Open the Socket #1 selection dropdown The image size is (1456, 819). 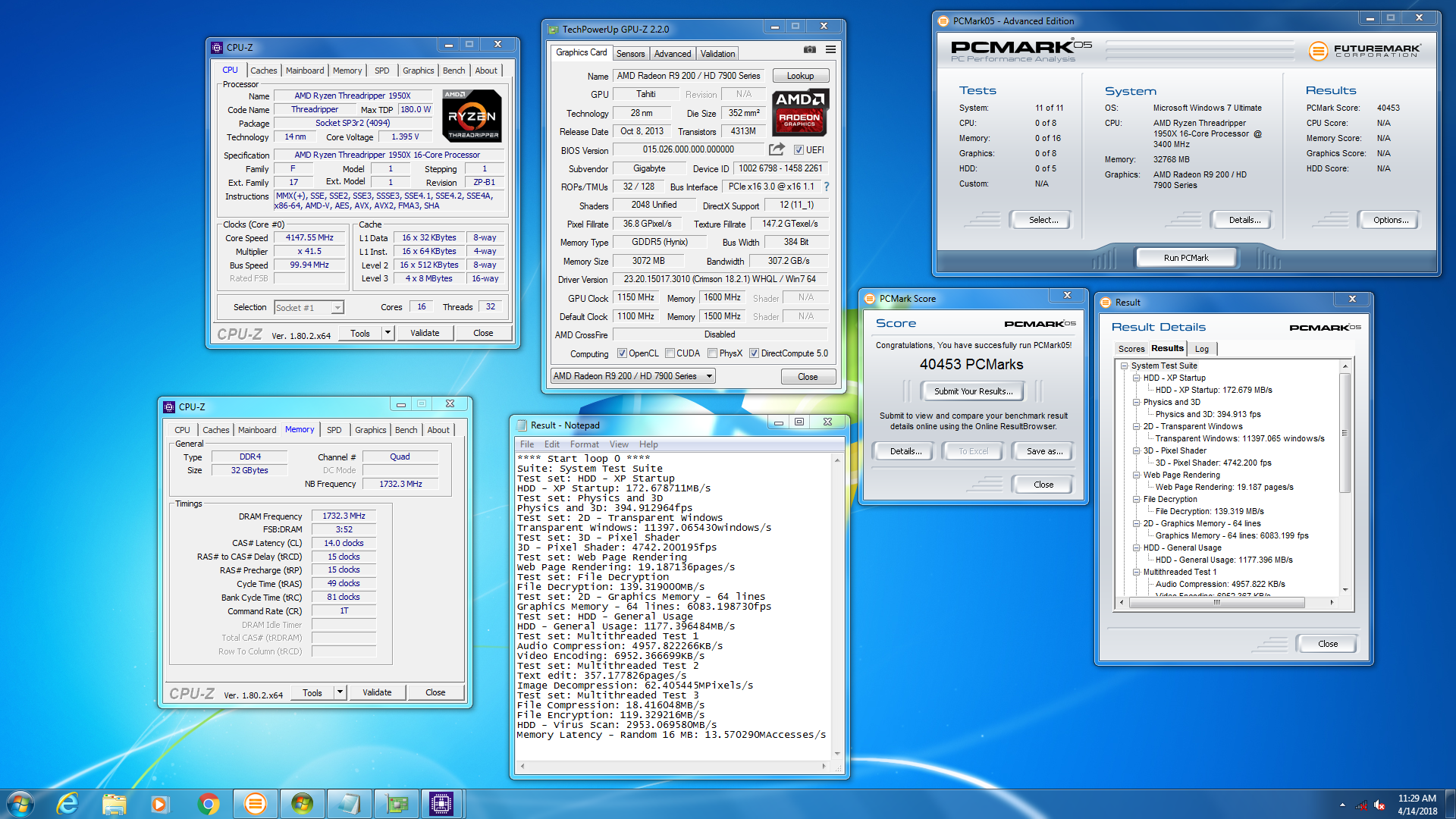tap(337, 308)
